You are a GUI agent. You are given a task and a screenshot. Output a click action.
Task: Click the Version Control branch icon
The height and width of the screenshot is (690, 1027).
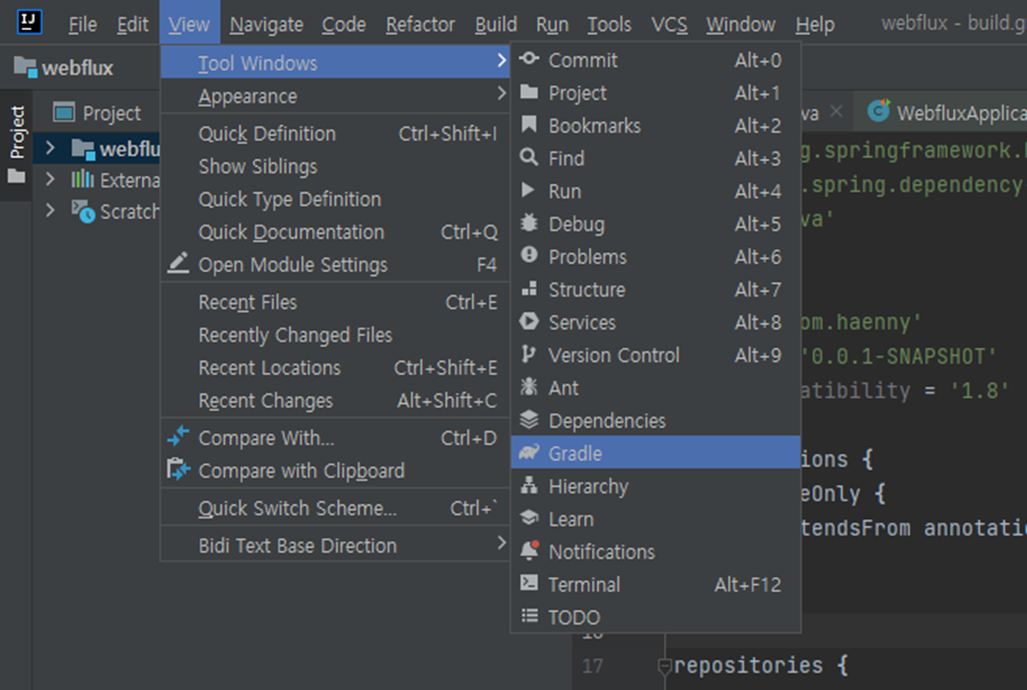point(529,355)
